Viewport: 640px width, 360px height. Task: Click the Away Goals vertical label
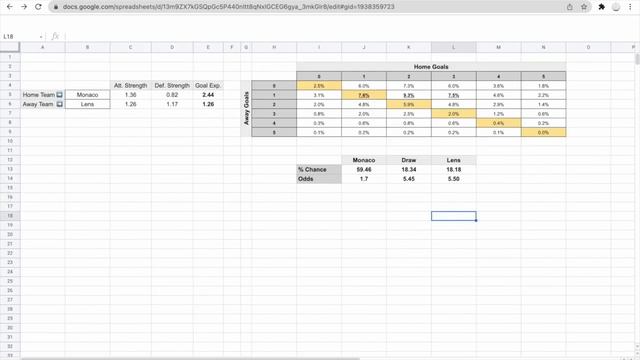point(246,108)
